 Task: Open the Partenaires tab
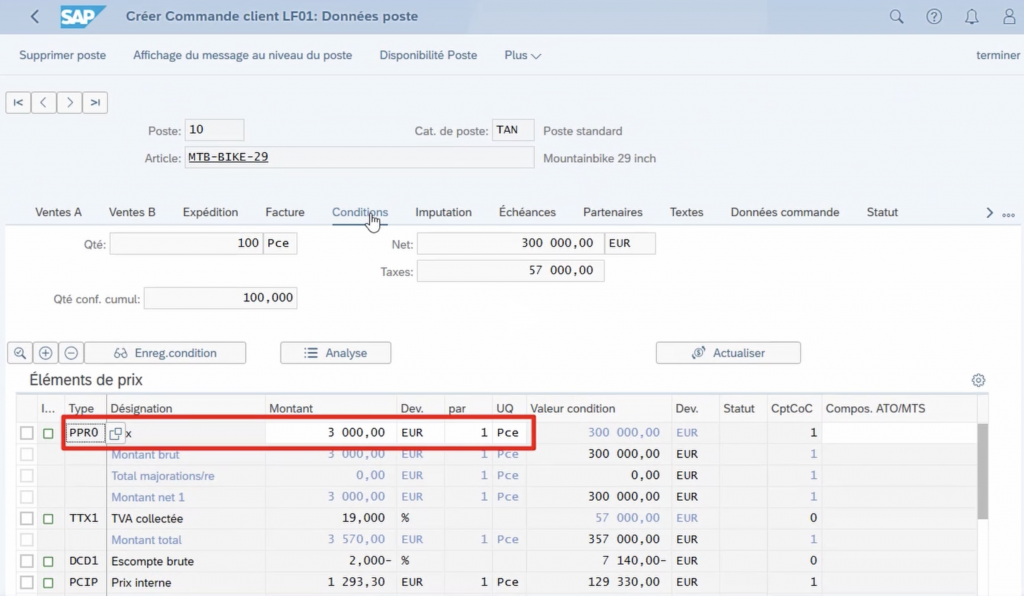613,212
